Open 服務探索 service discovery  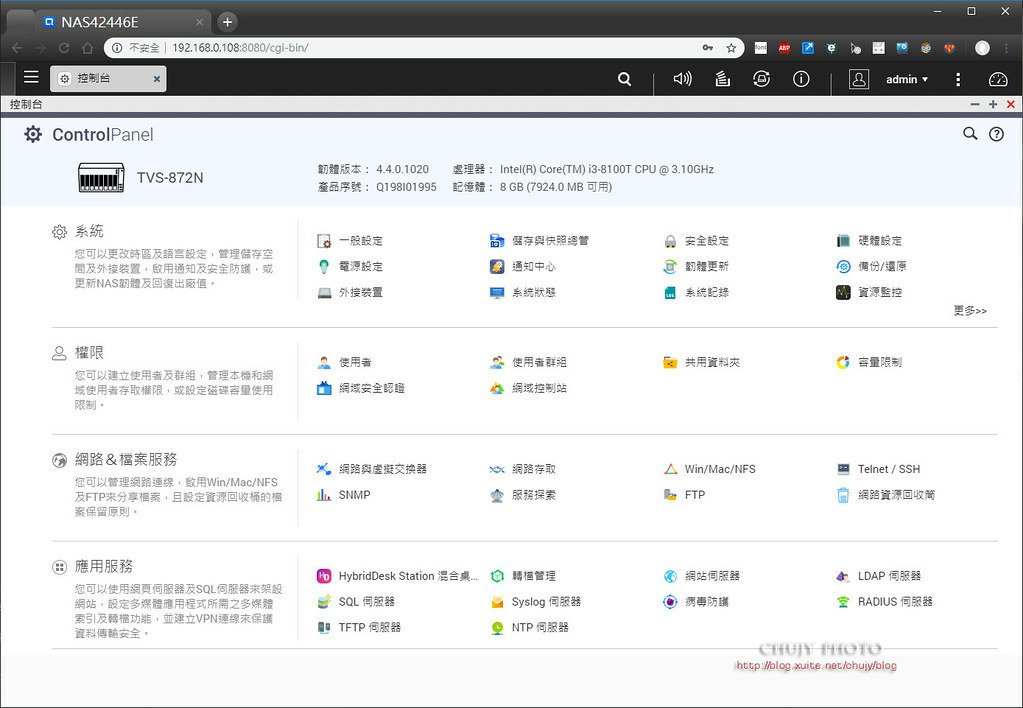523,495
